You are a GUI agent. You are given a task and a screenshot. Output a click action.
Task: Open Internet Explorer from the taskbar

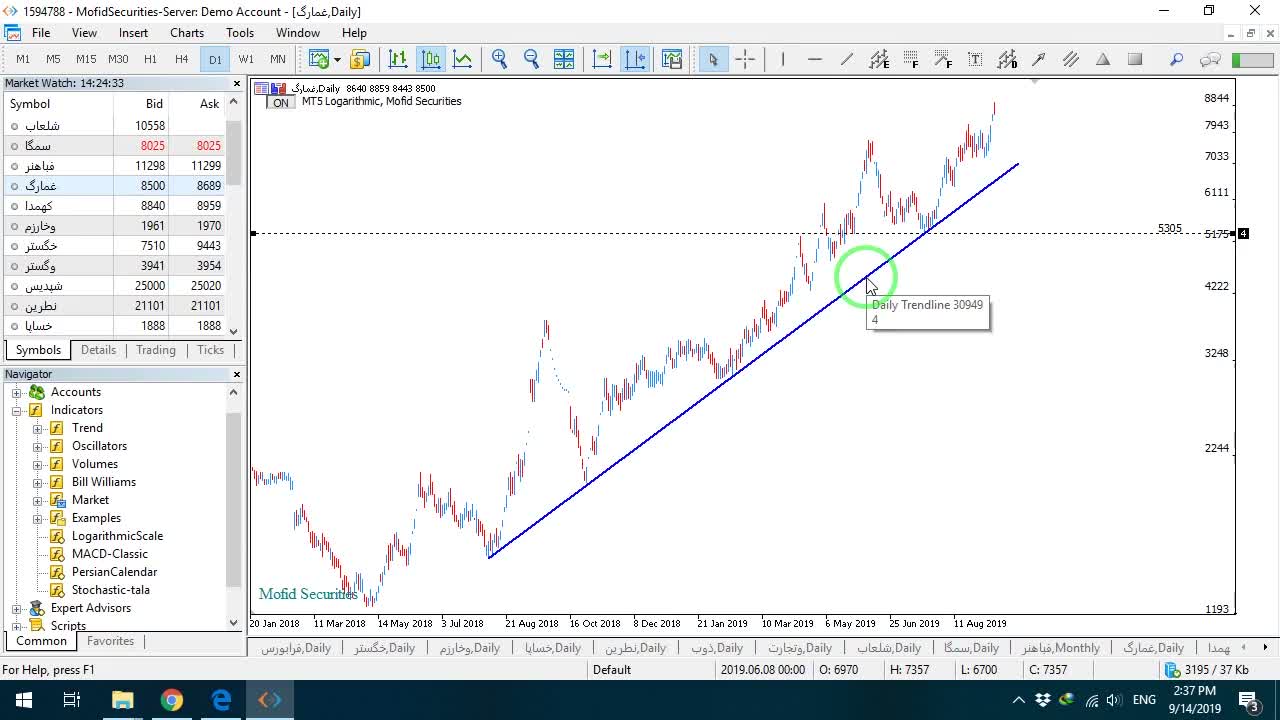[221, 700]
